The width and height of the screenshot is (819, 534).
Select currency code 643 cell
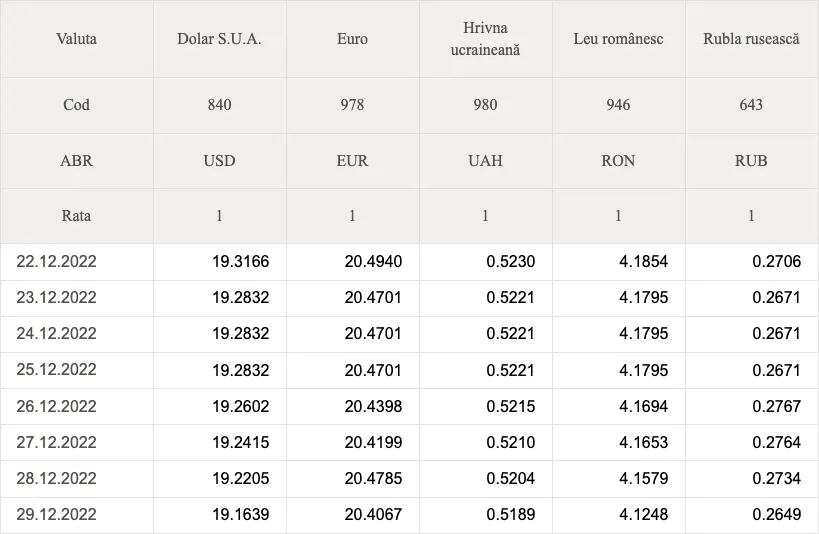tap(752, 105)
